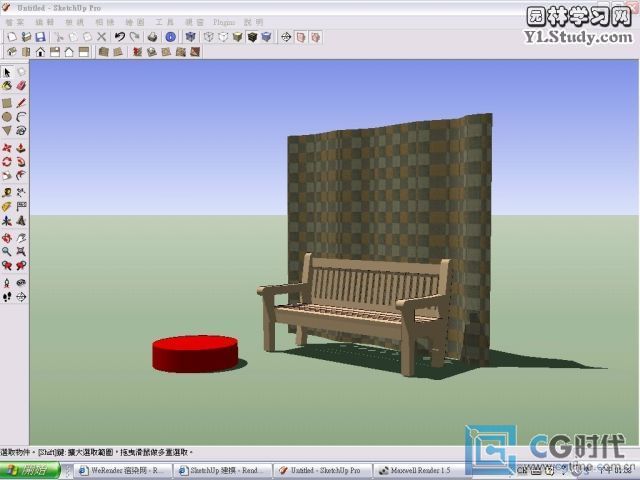Select the Zoom Extents tool
The image size is (640, 480).
click(x=21, y=251)
